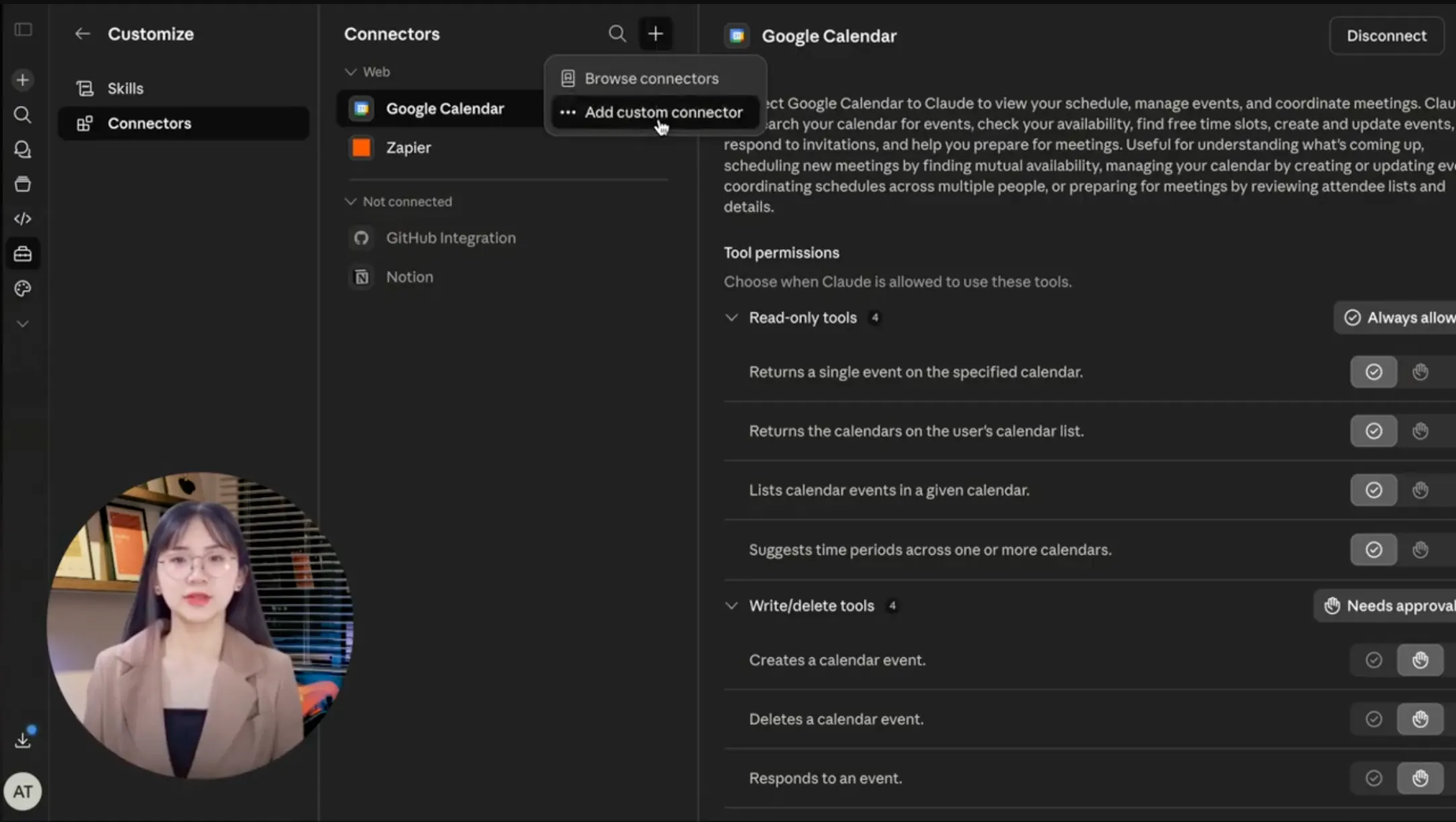
Task: Collapse the Not connected group
Action: [x=398, y=201]
